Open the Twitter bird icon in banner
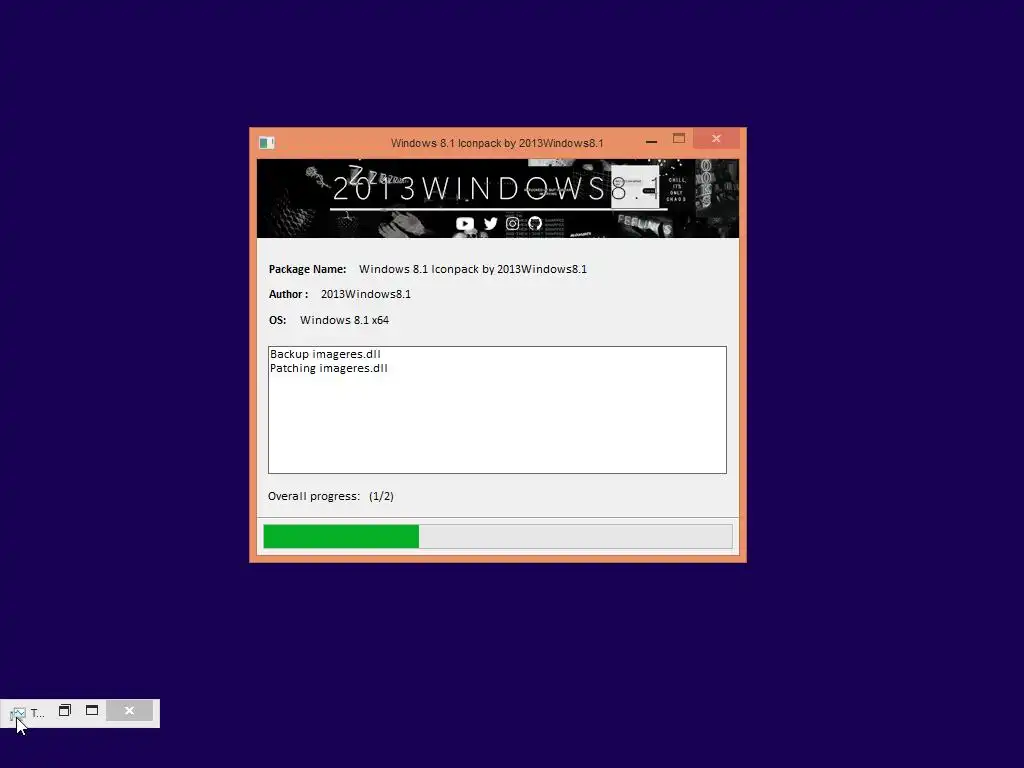The width and height of the screenshot is (1024, 768). tap(490, 224)
